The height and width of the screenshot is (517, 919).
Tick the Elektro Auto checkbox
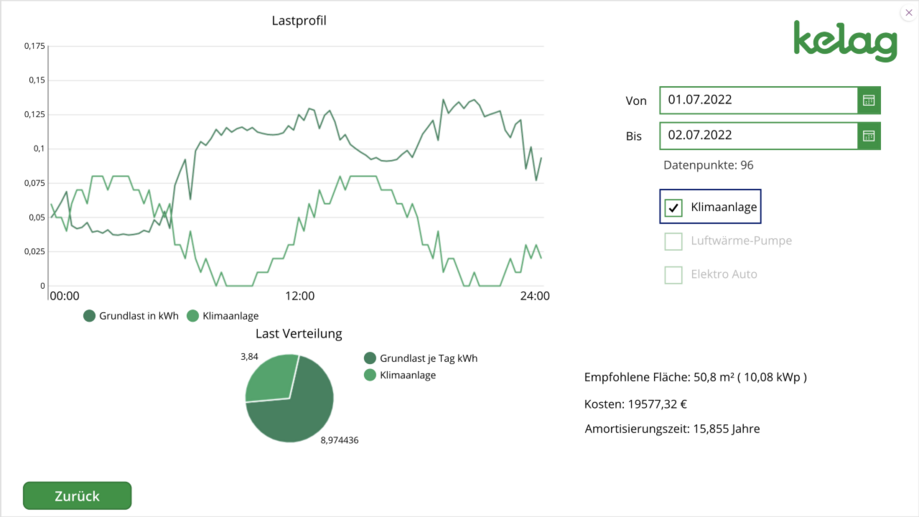(674, 274)
